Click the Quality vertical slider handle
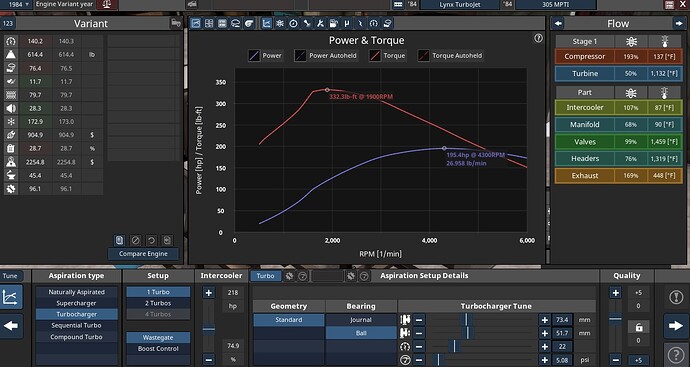690x367 pixels. coord(616,319)
